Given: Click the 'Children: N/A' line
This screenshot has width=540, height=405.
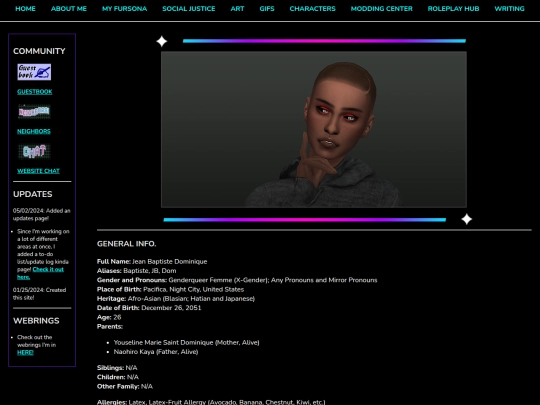Looking at the screenshot, I should pyautogui.click(x=118, y=377).
